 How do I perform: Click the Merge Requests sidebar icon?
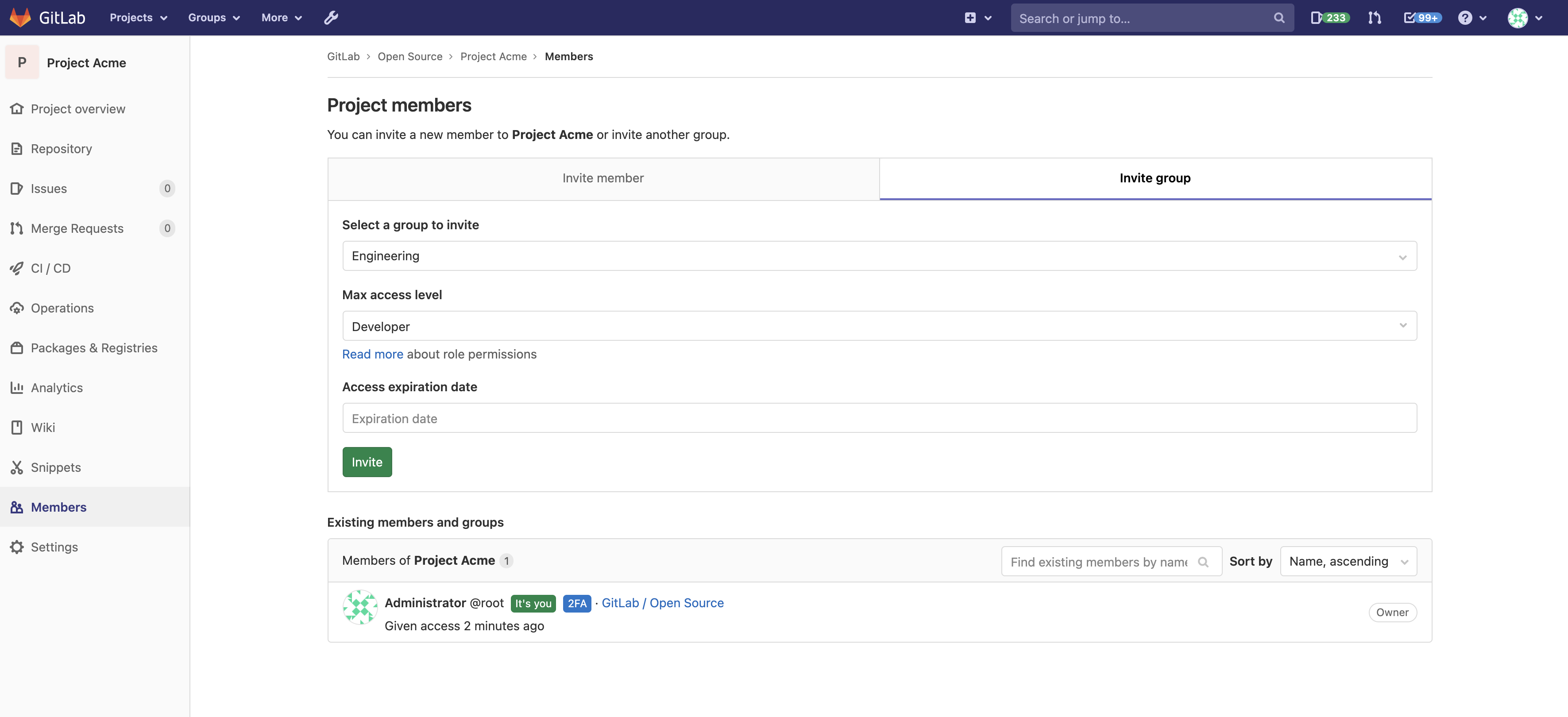[x=17, y=228]
